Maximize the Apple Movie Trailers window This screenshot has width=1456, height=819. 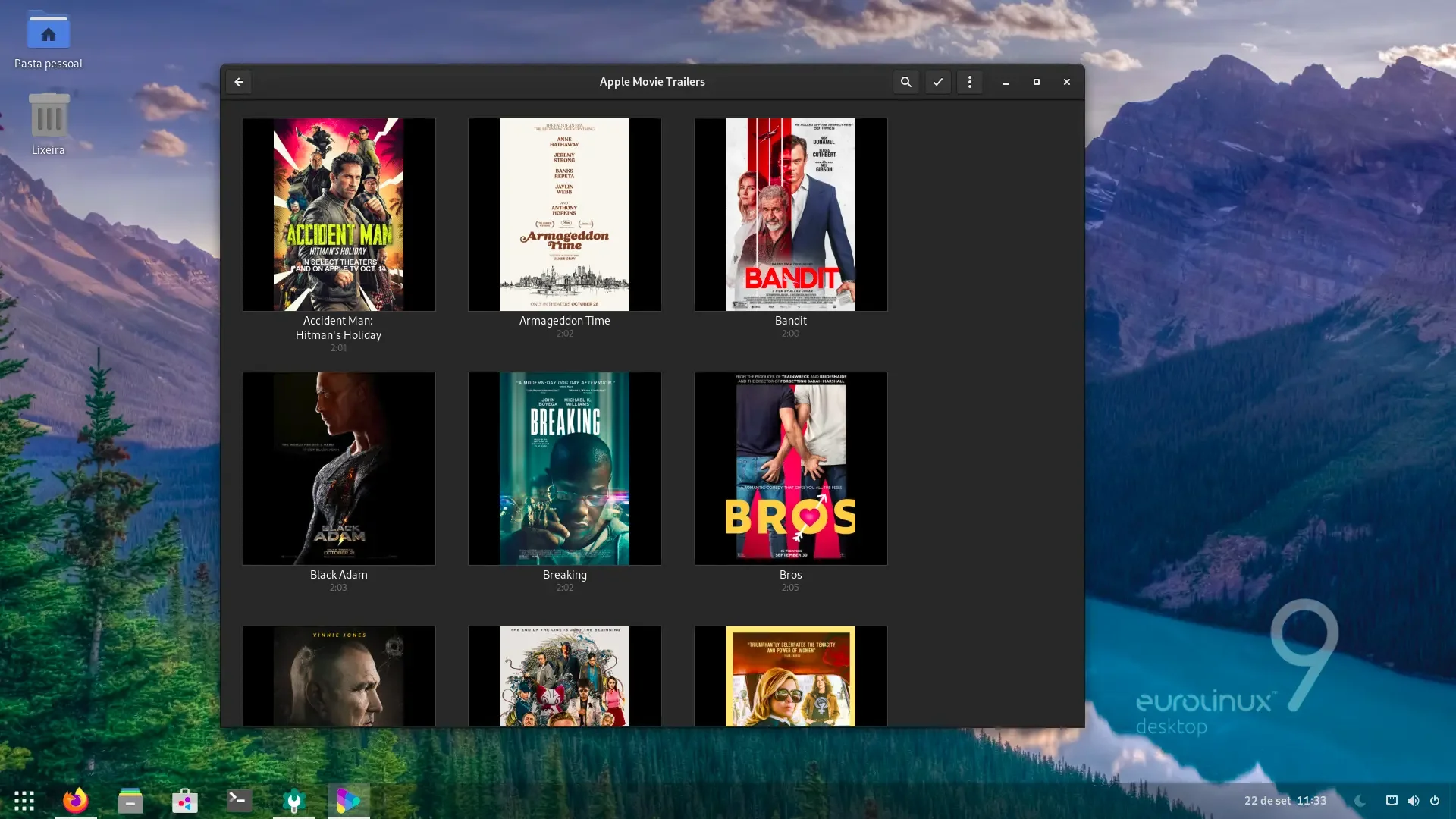pos(1037,82)
